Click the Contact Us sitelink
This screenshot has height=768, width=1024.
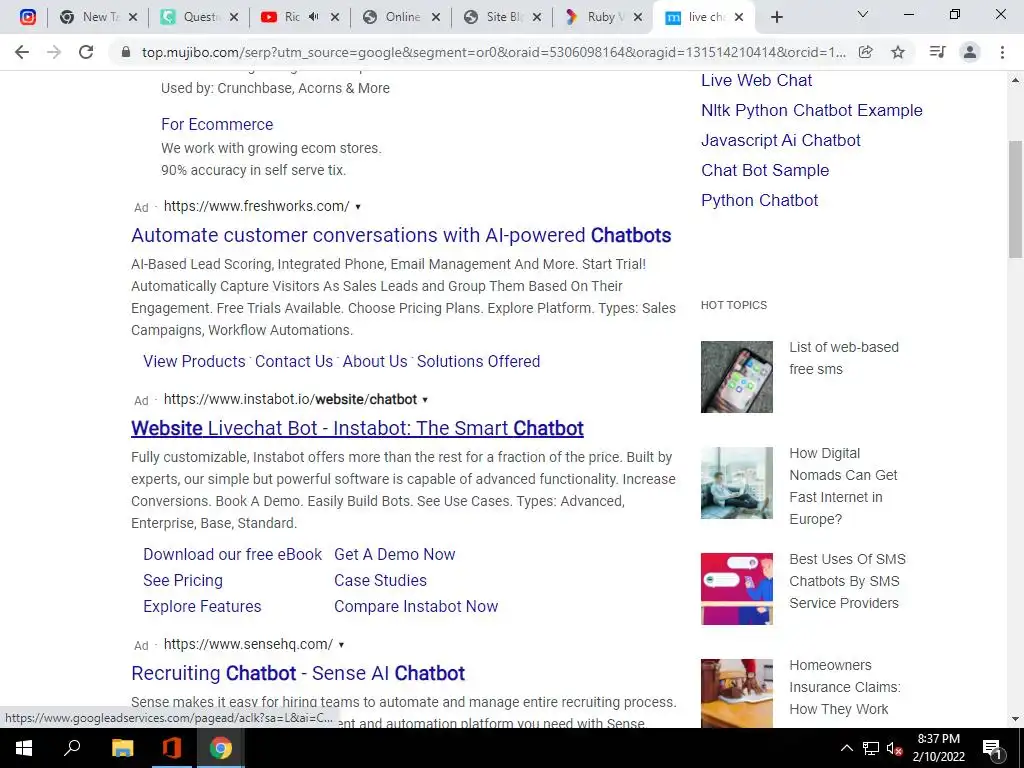[294, 361]
